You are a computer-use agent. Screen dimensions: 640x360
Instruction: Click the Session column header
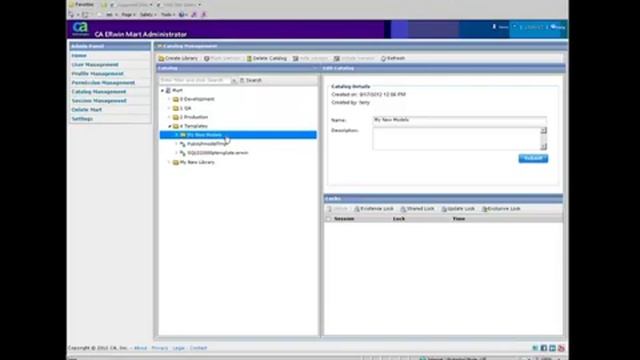[x=344, y=219]
